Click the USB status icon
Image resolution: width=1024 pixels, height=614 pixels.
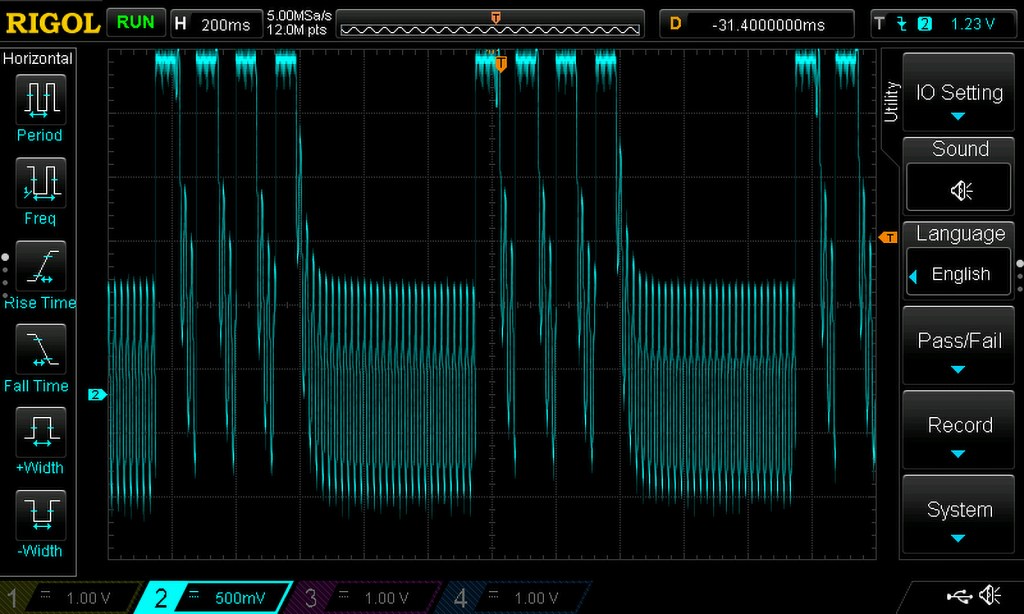pyautogui.click(x=961, y=596)
